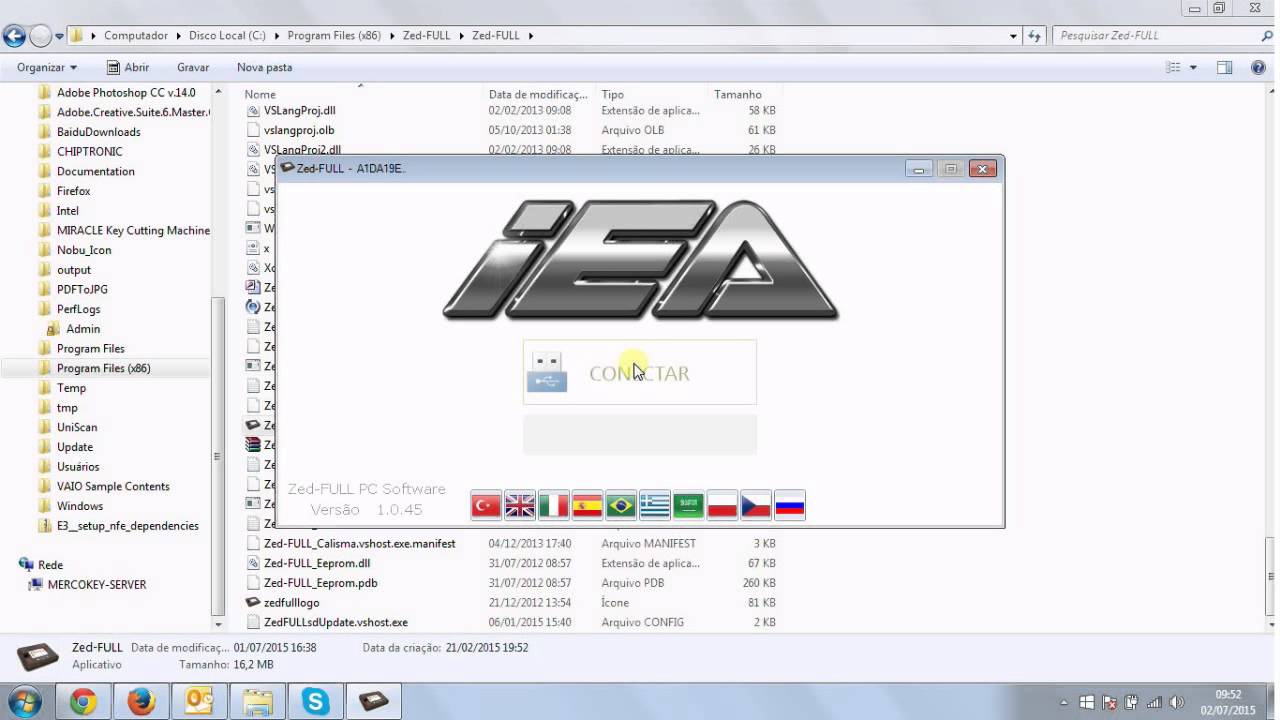Screen dimensions: 1280x720
Task: Navigate to Disco Local (C:) breadcrumb
Action: click(x=227, y=36)
